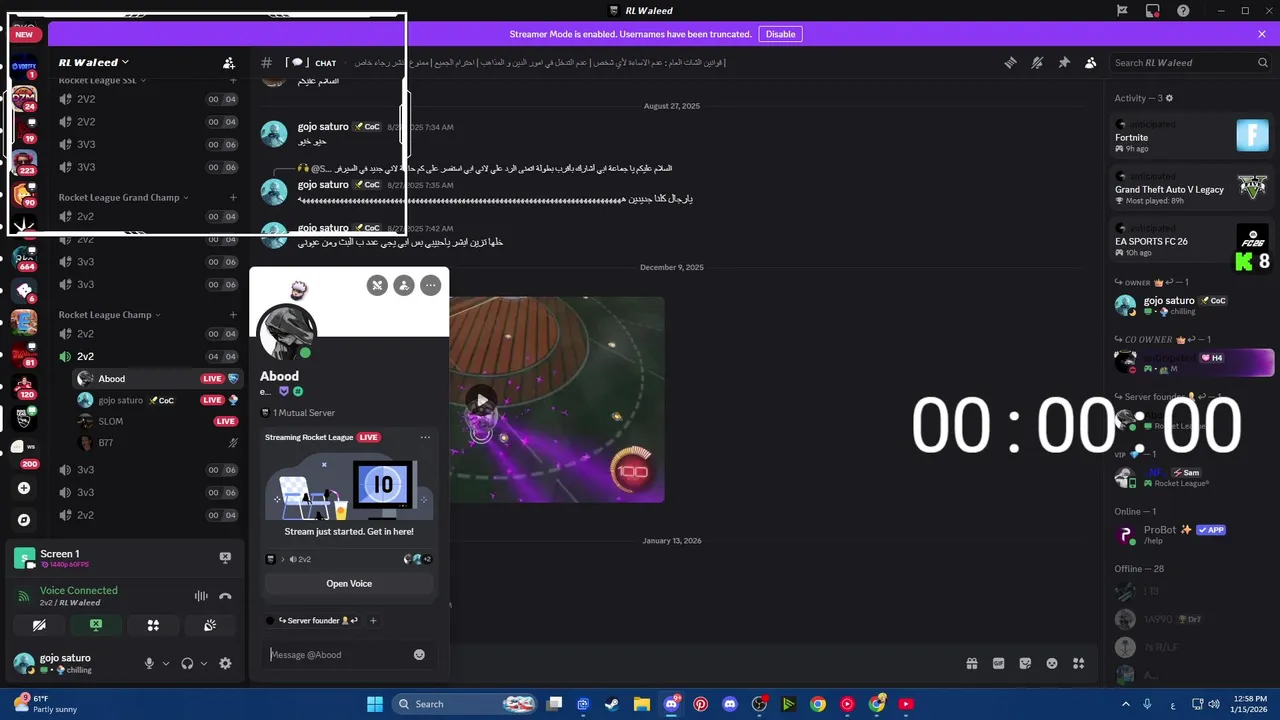Add channel to Rocket League Grand Champ
The width and height of the screenshot is (1280, 720).
[233, 197]
